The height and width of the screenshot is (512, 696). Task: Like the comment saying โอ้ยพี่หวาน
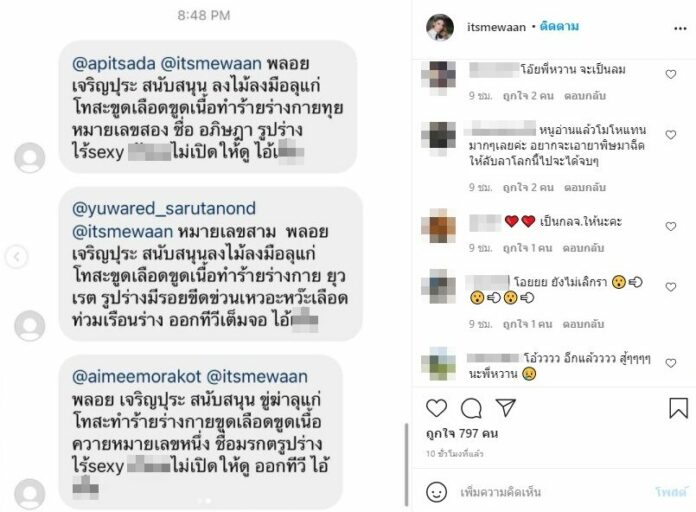pos(671,74)
